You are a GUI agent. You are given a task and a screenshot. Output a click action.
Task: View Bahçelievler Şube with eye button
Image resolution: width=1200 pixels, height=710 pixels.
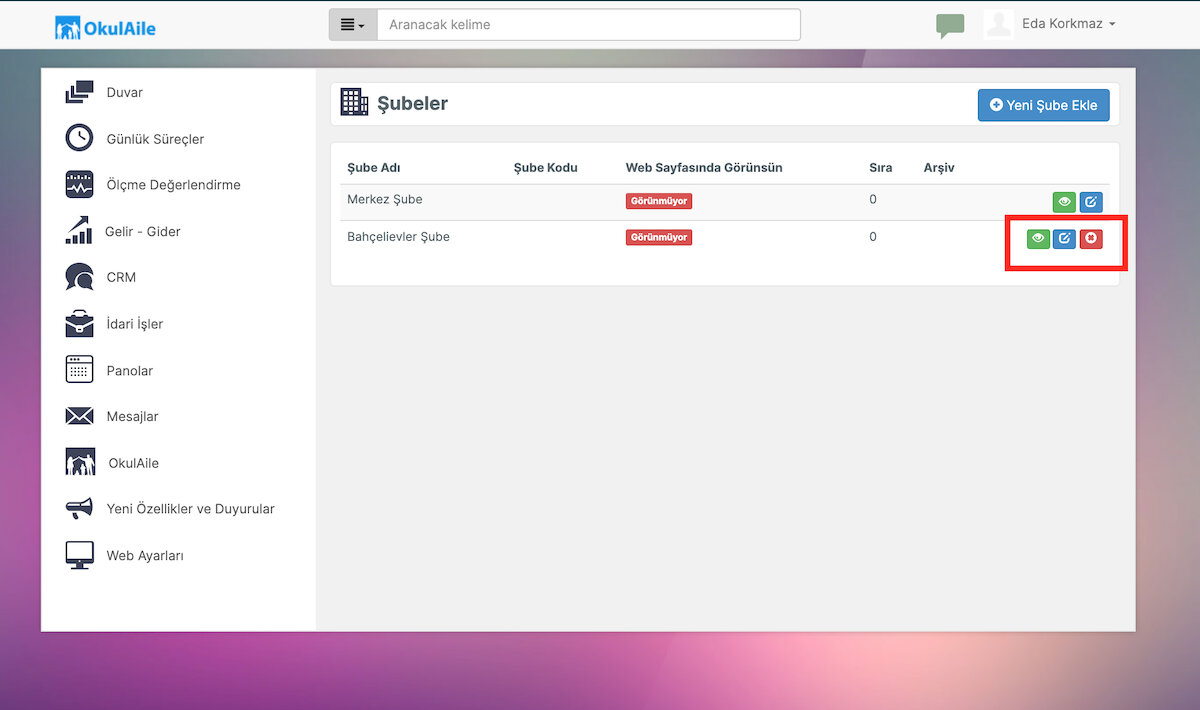pyautogui.click(x=1038, y=239)
